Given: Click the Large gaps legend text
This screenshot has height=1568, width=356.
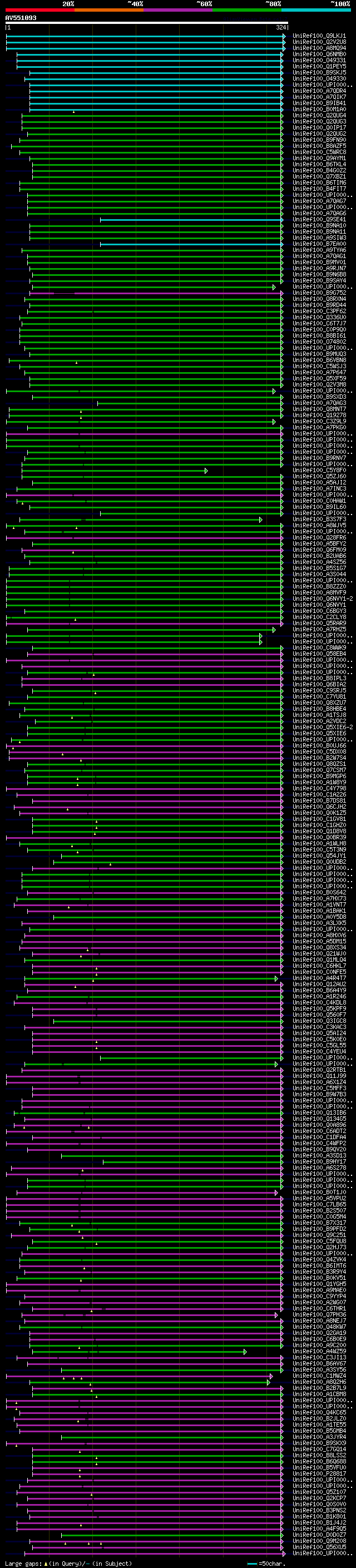Looking at the screenshot, I should point(68,1563).
